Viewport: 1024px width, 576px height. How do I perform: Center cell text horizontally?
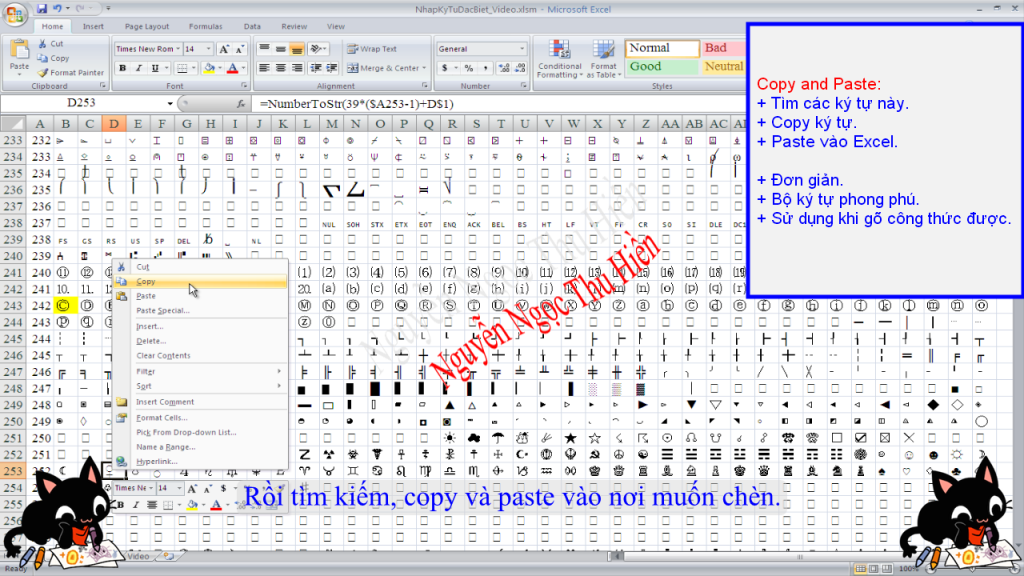[x=281, y=68]
